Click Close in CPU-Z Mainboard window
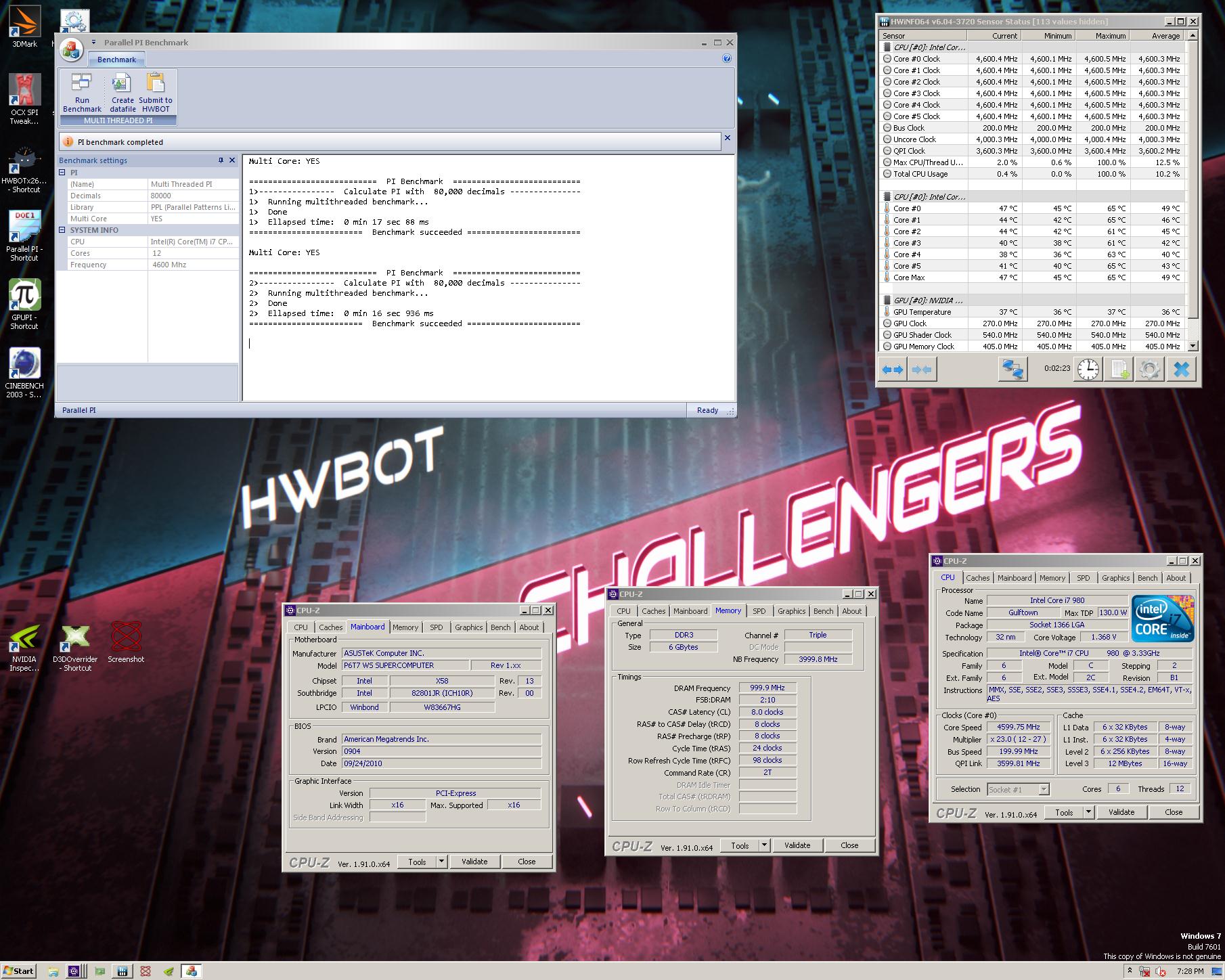The width and height of the screenshot is (1225, 980). pyautogui.click(x=527, y=862)
